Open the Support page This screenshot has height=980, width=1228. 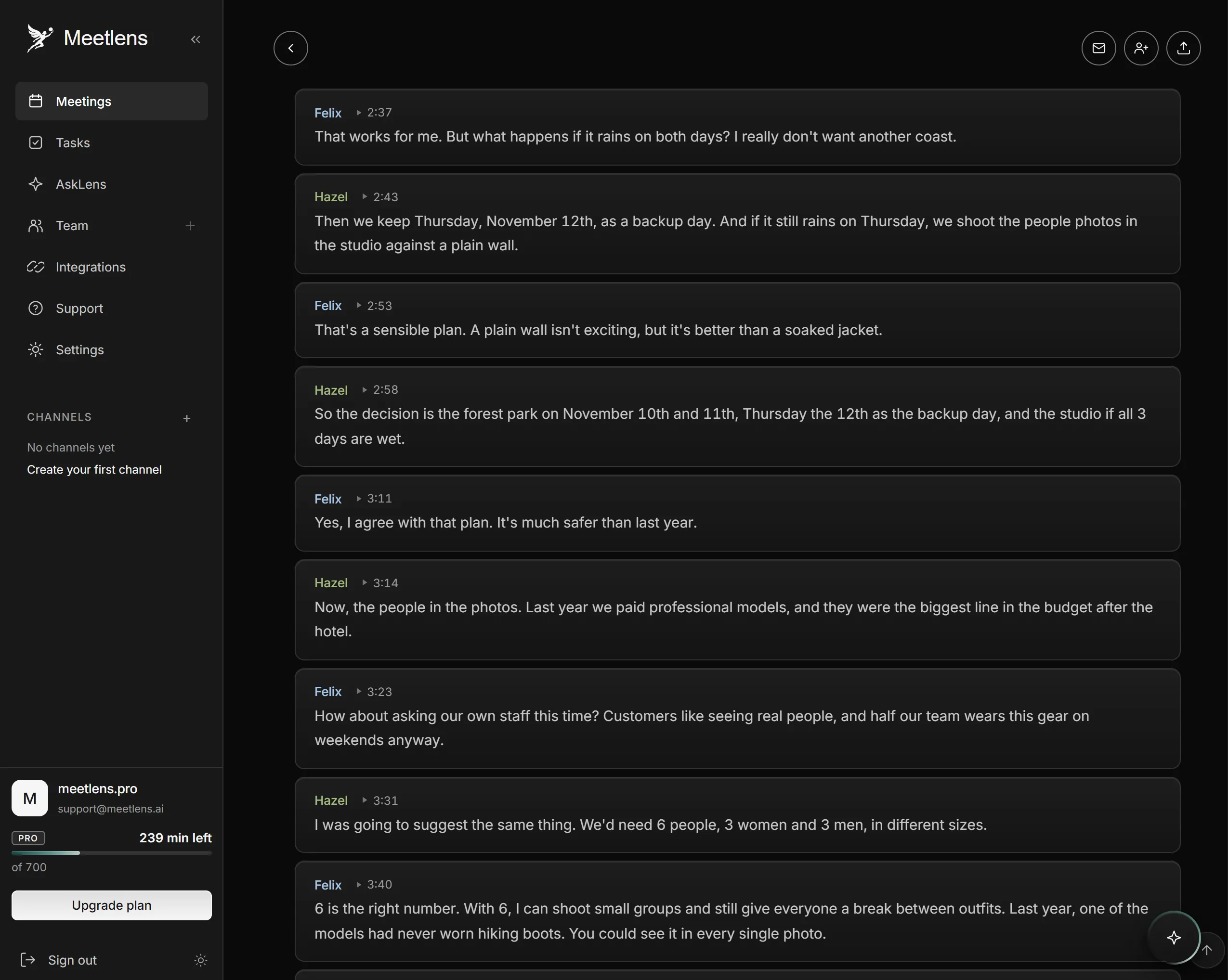pyautogui.click(x=112, y=308)
